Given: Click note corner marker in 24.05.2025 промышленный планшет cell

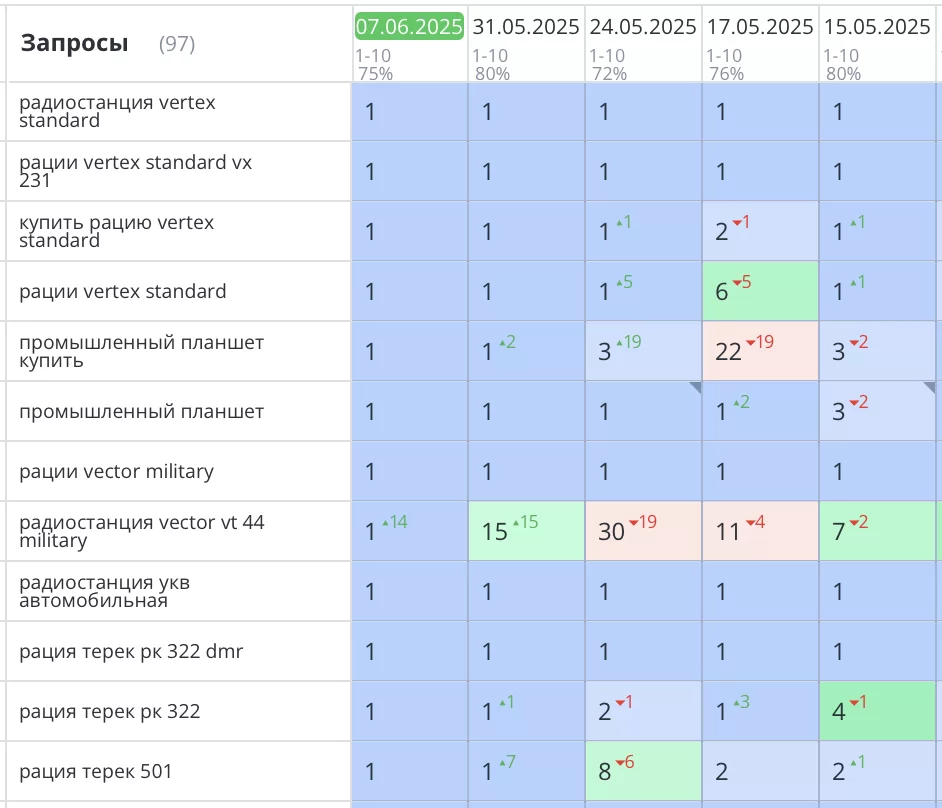Looking at the screenshot, I should coord(695,387).
